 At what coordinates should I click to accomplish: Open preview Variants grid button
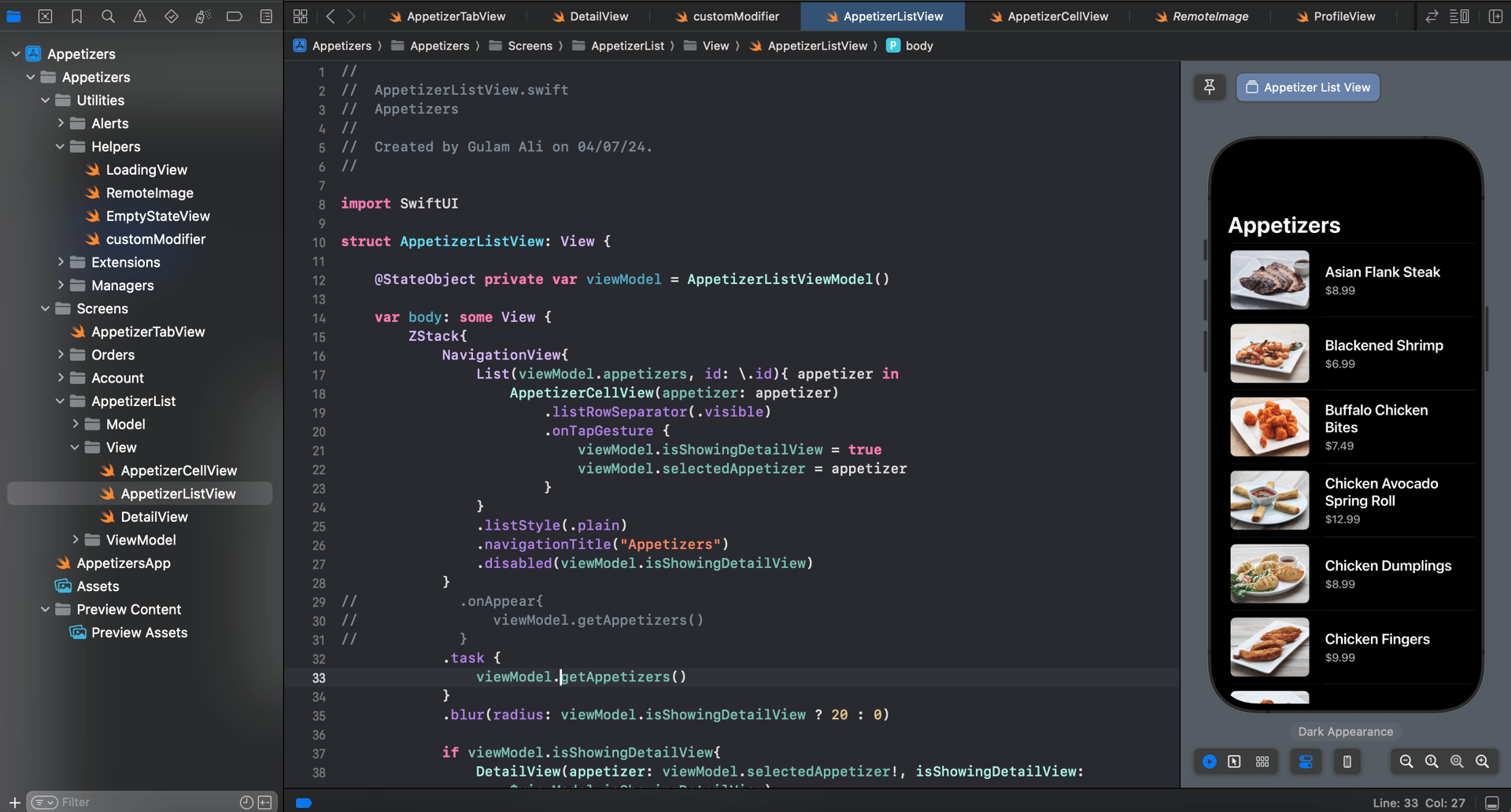tap(1262, 762)
